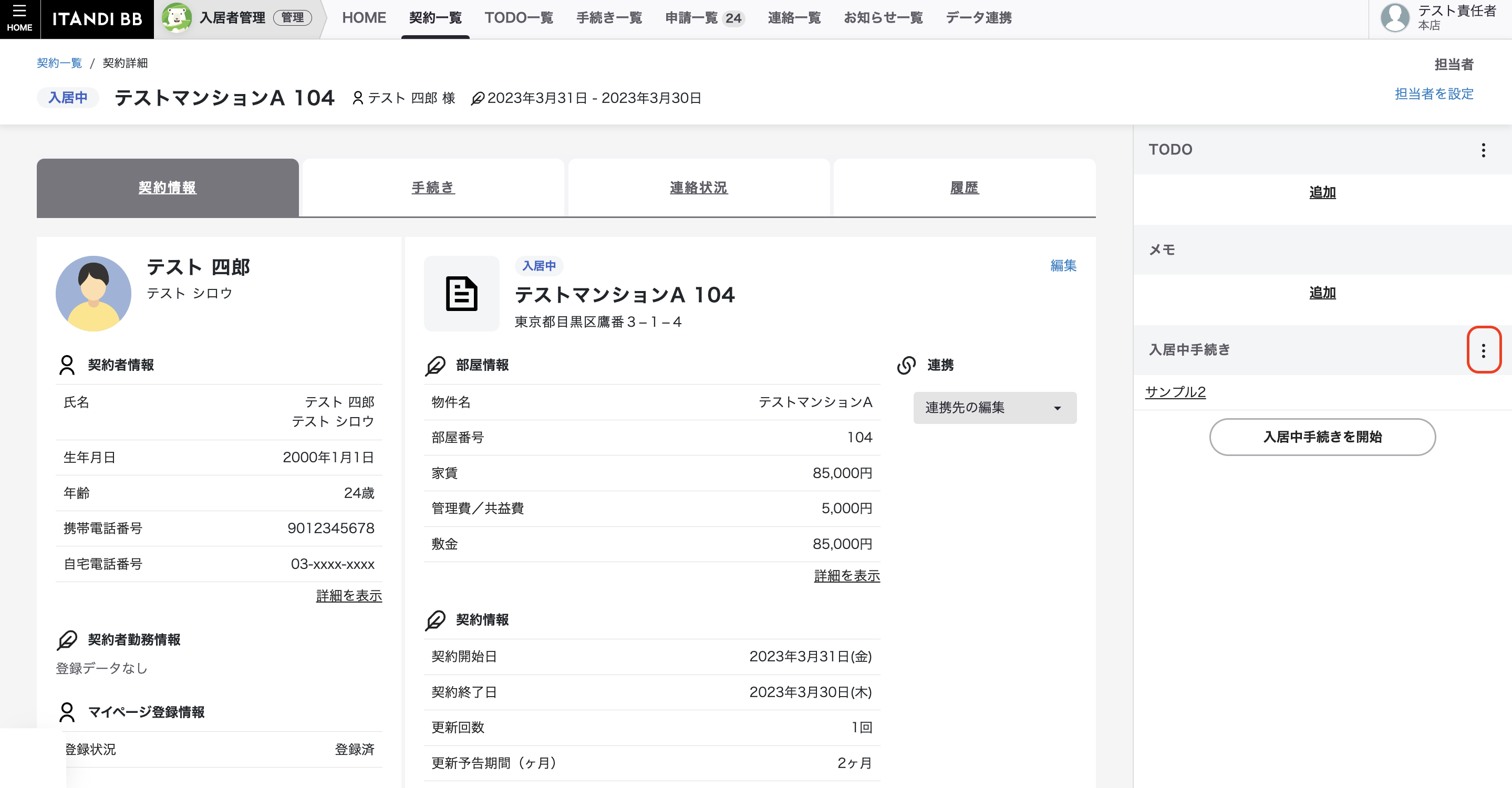Click the tenant avatar image of テスト 四郎

94,293
